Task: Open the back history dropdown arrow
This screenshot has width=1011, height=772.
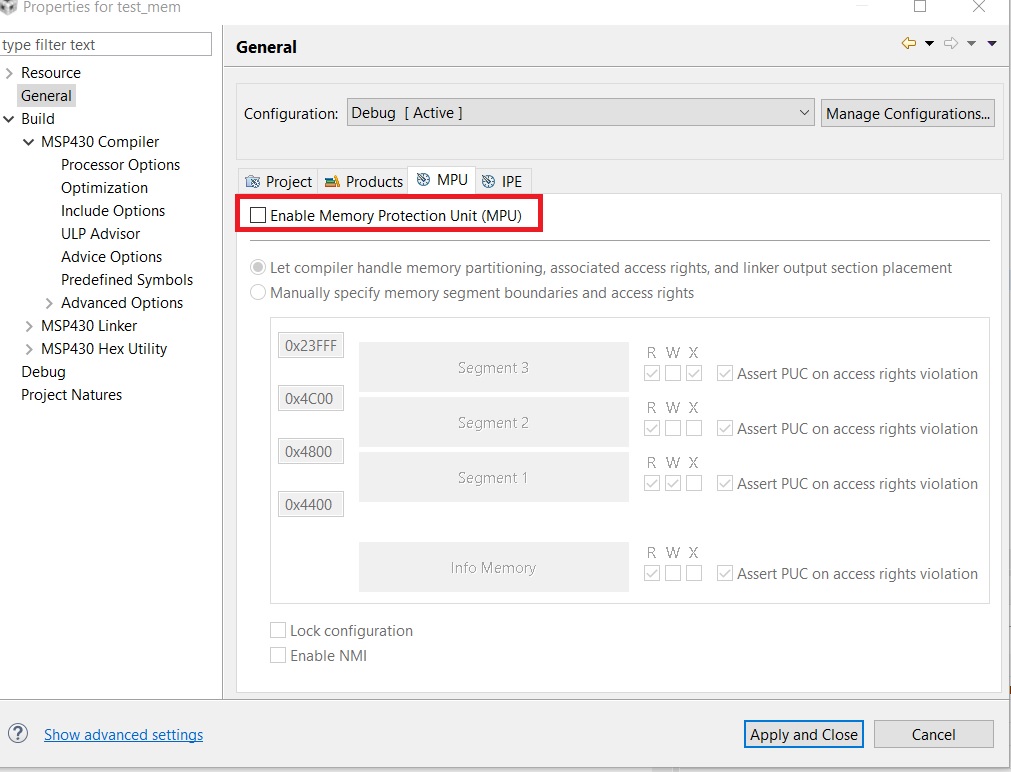Action: [929, 43]
